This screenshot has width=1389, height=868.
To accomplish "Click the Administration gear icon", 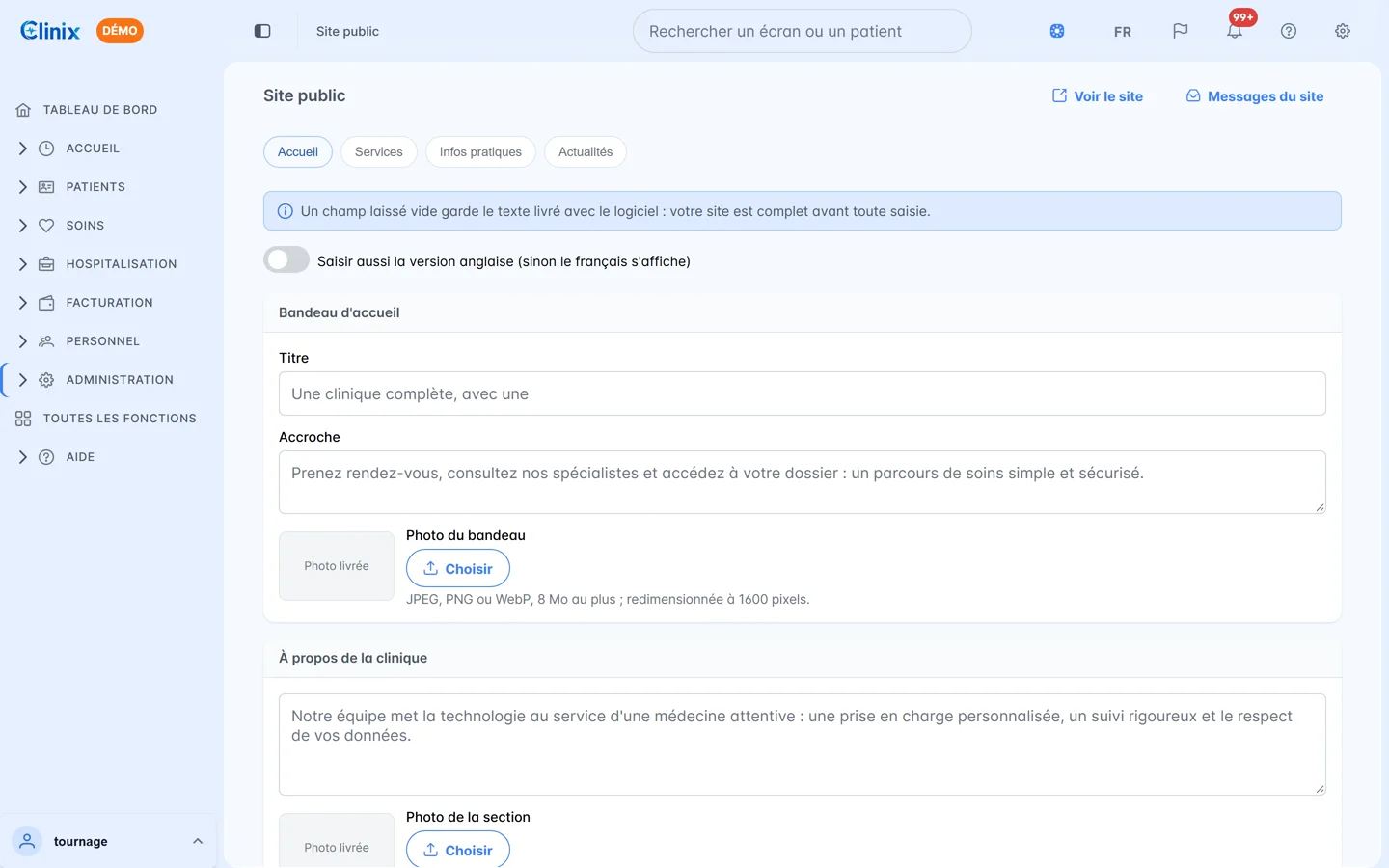I will tap(46, 380).
